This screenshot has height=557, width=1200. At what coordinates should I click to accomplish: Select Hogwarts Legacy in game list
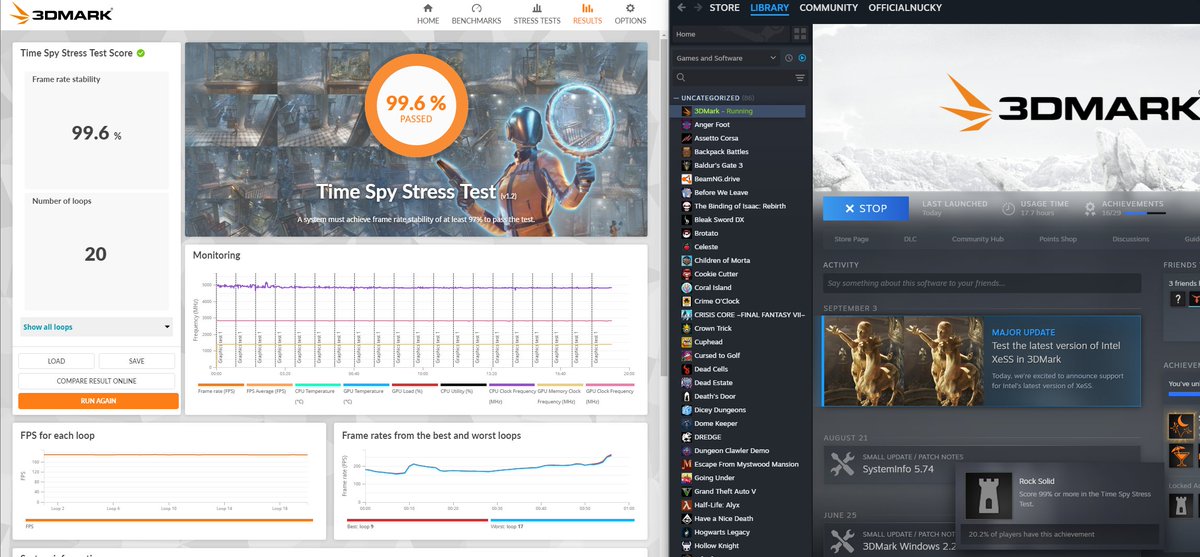(740, 532)
